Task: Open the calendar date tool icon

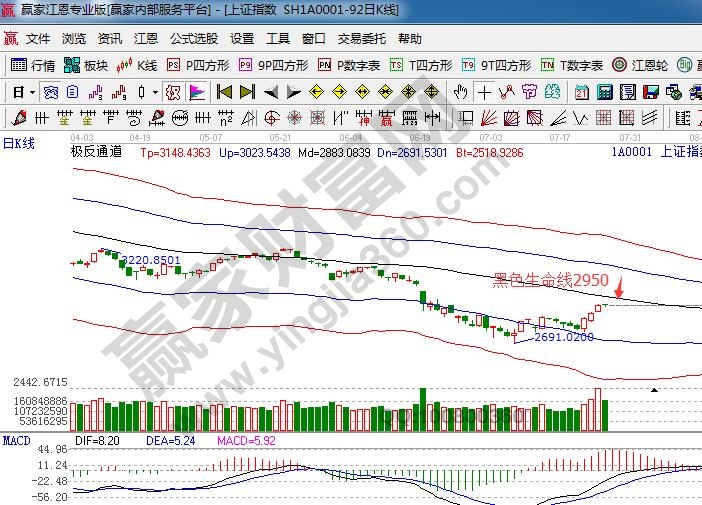Action: coord(581,92)
